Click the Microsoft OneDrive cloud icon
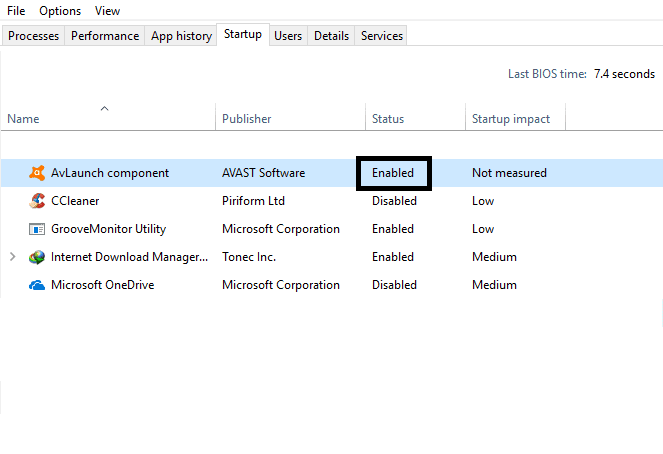Image resolution: width=663 pixels, height=454 pixels. tap(37, 285)
